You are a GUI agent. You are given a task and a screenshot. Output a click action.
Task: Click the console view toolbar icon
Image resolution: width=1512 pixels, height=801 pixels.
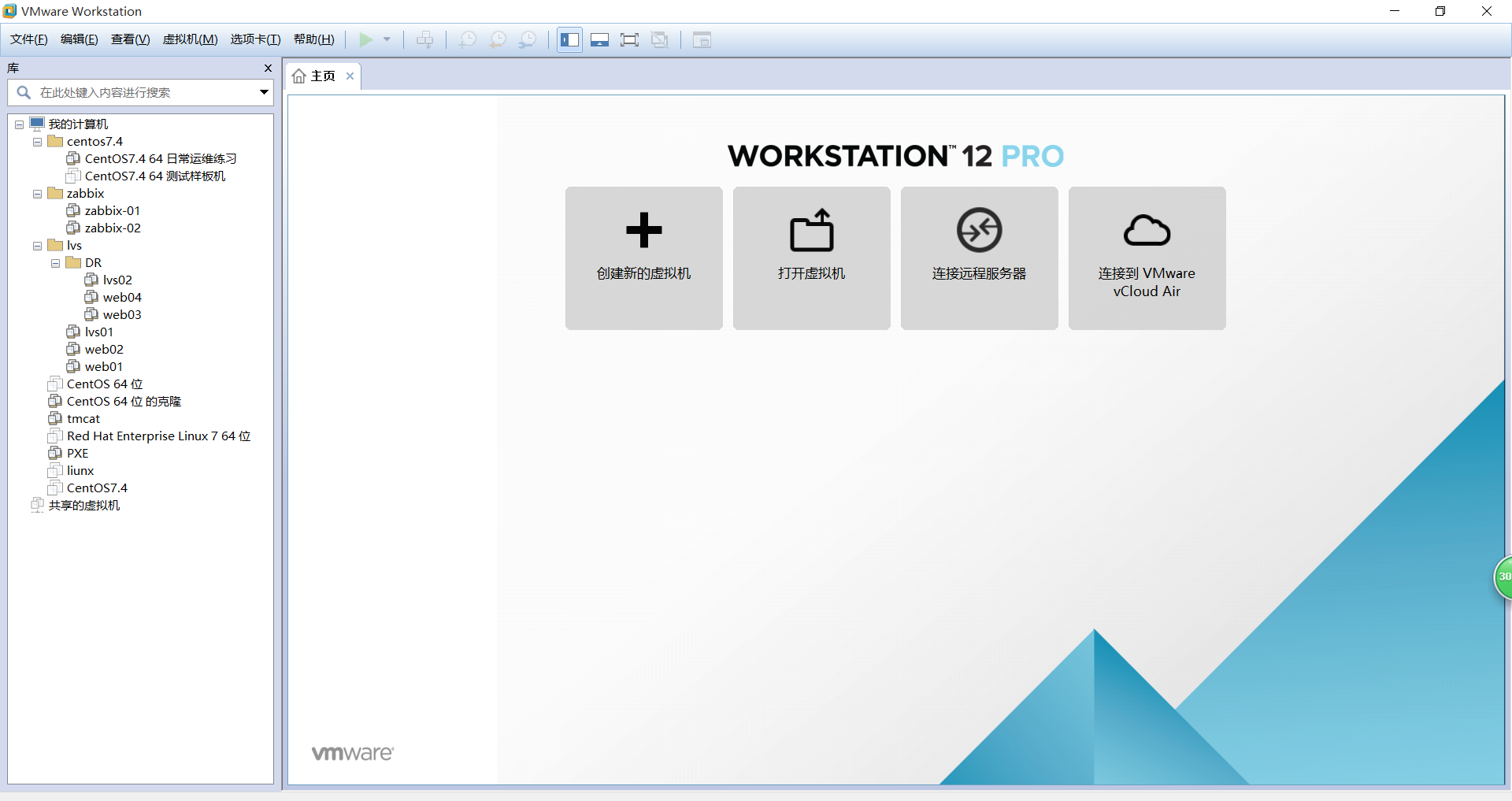(702, 39)
